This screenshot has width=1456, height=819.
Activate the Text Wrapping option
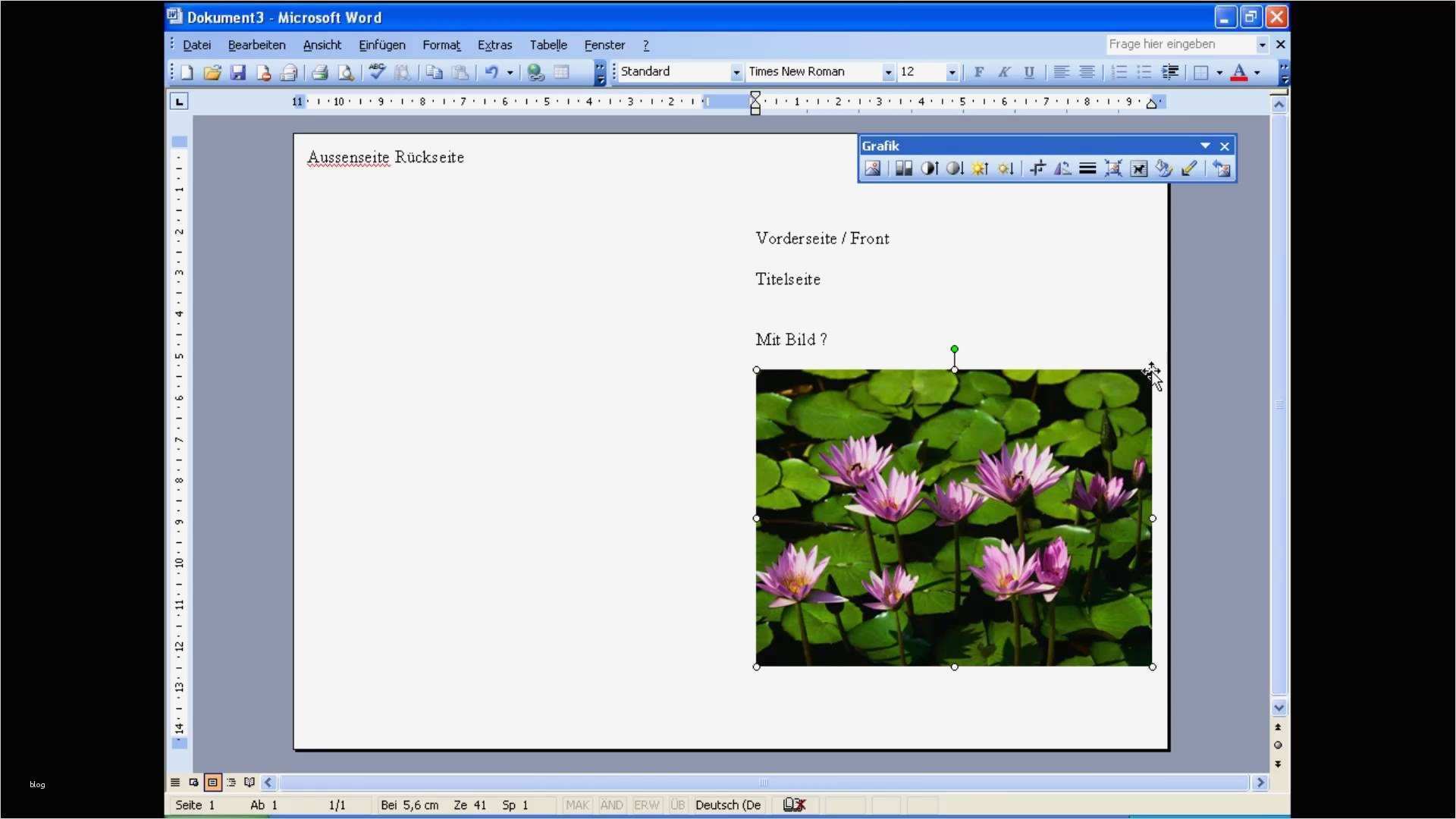point(1139,168)
